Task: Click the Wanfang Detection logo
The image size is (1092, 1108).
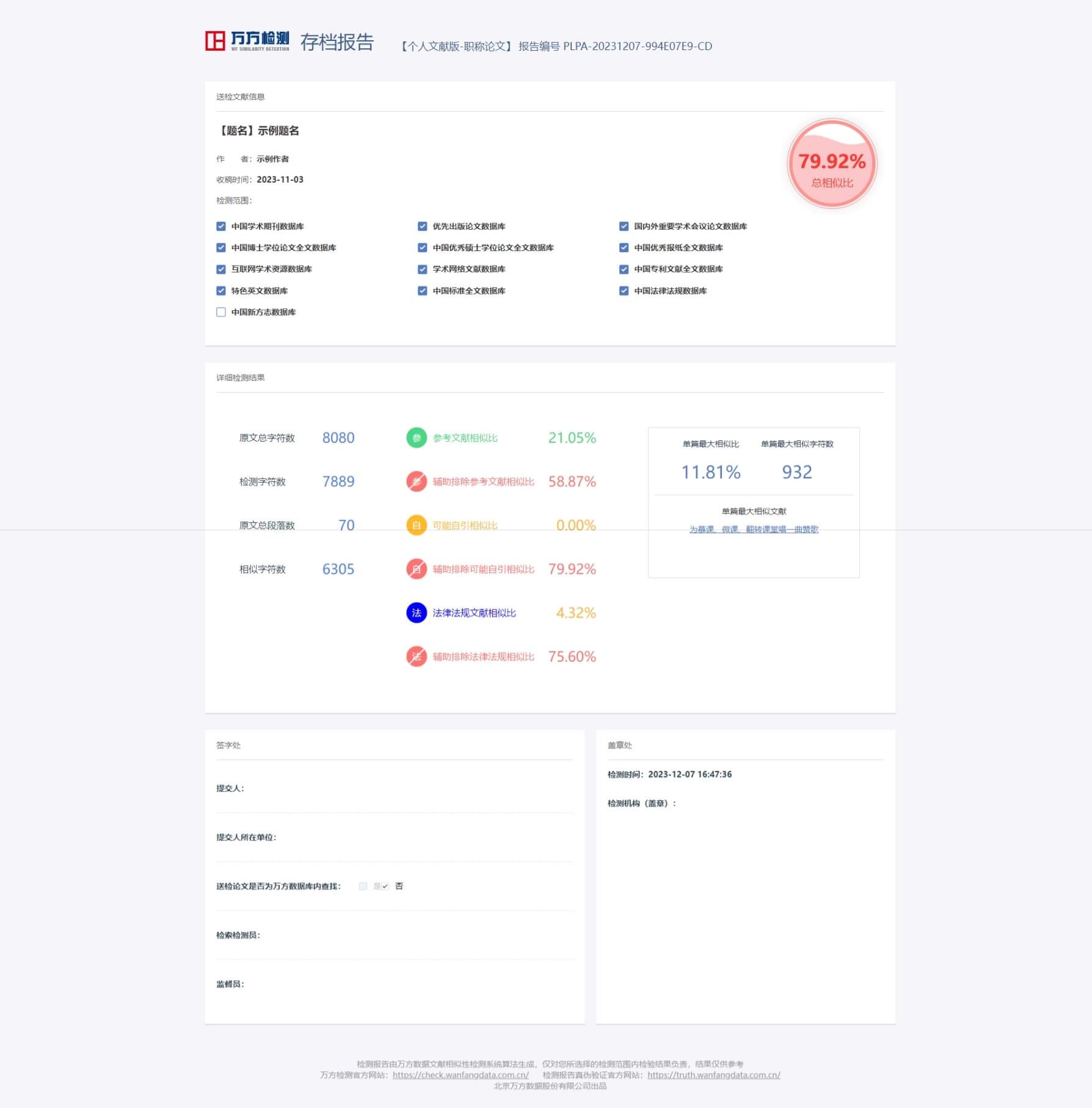Action: click(247, 41)
